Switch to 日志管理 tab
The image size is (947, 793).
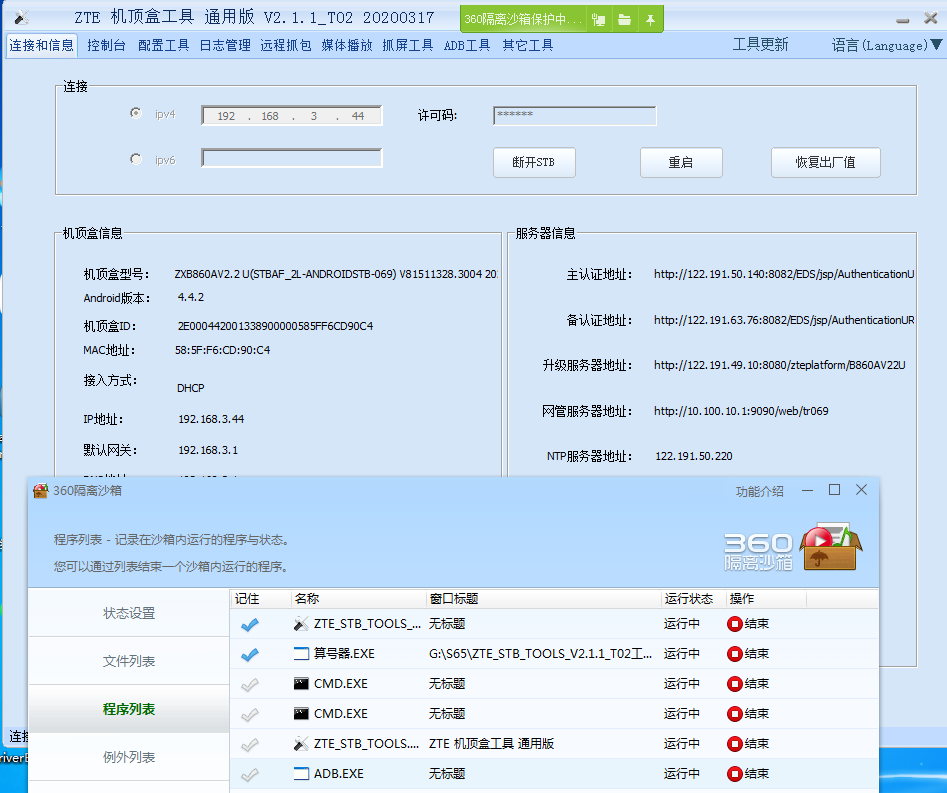click(225, 45)
